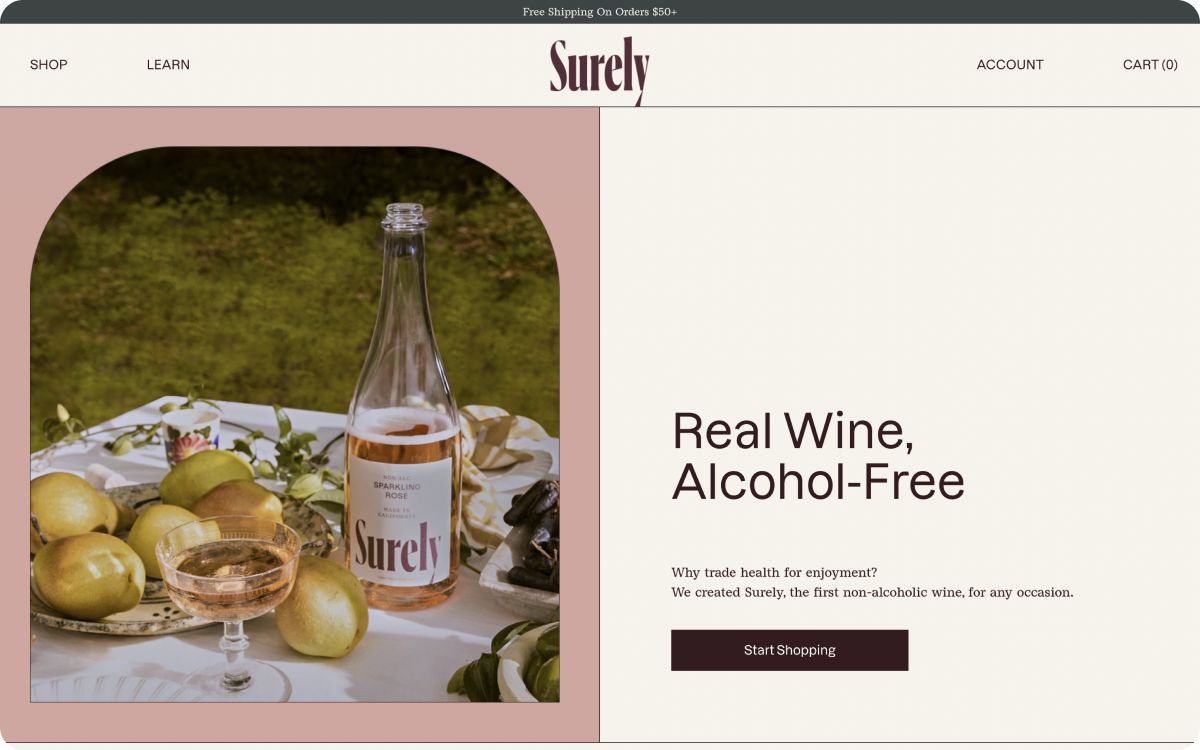Click the floral cup behind the pears
1200x750 pixels.
pyautogui.click(x=191, y=431)
